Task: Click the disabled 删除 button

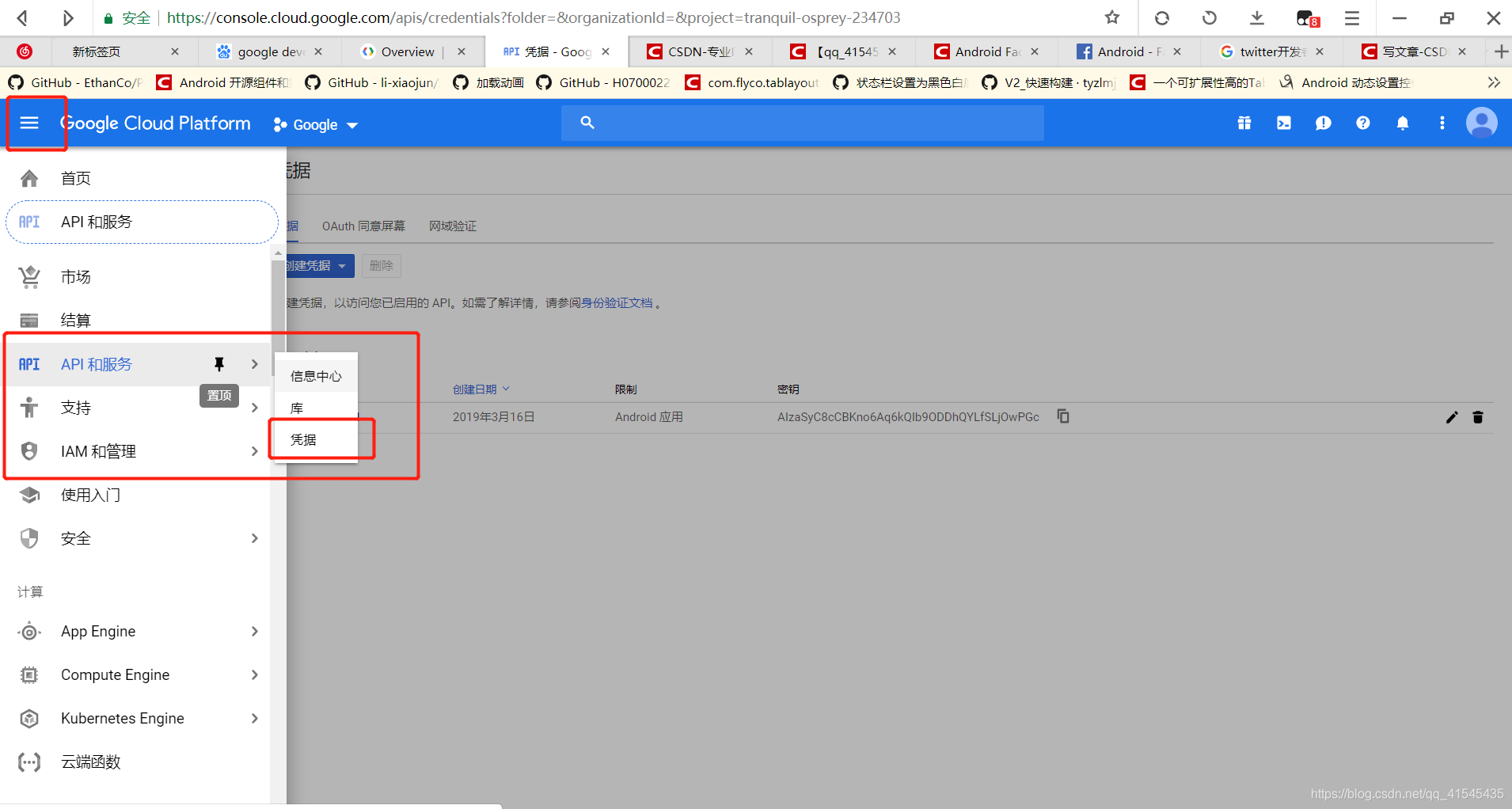Action: point(382,266)
